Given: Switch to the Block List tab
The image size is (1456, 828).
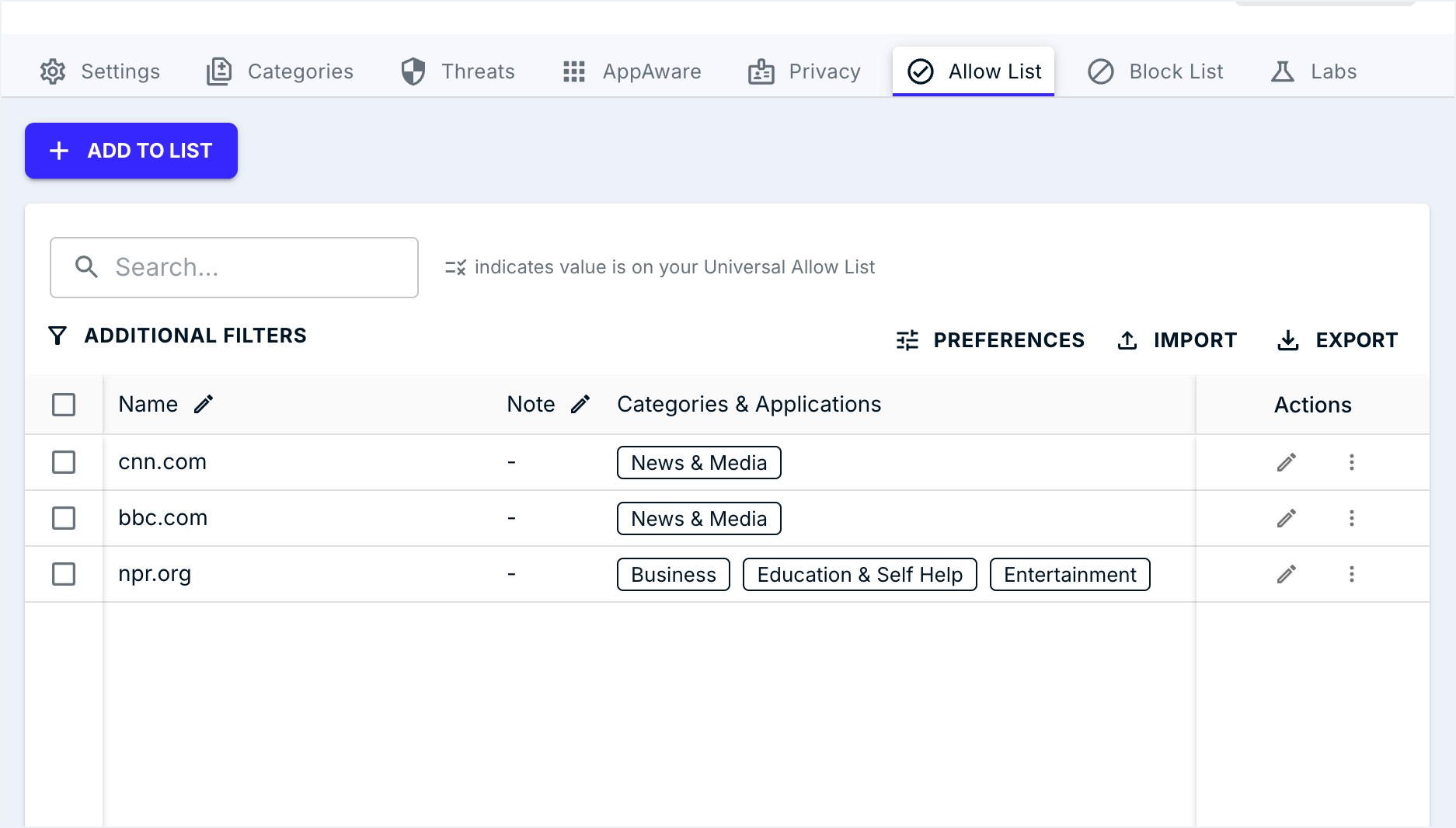Looking at the screenshot, I should click(1155, 71).
